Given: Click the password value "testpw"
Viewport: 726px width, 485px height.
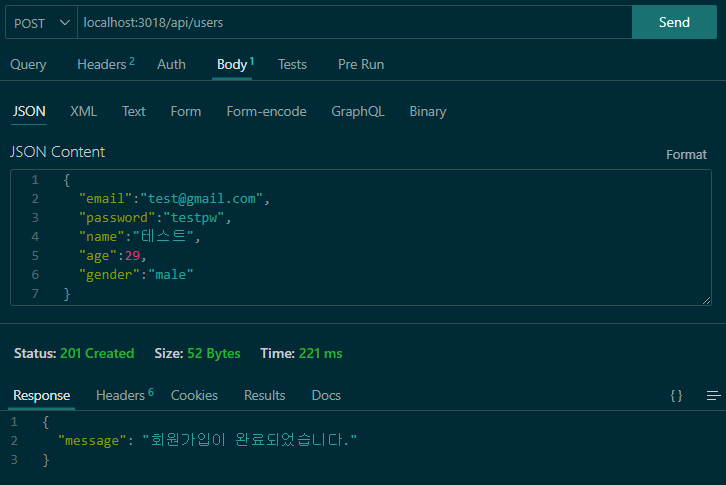Looking at the screenshot, I should [x=194, y=217].
